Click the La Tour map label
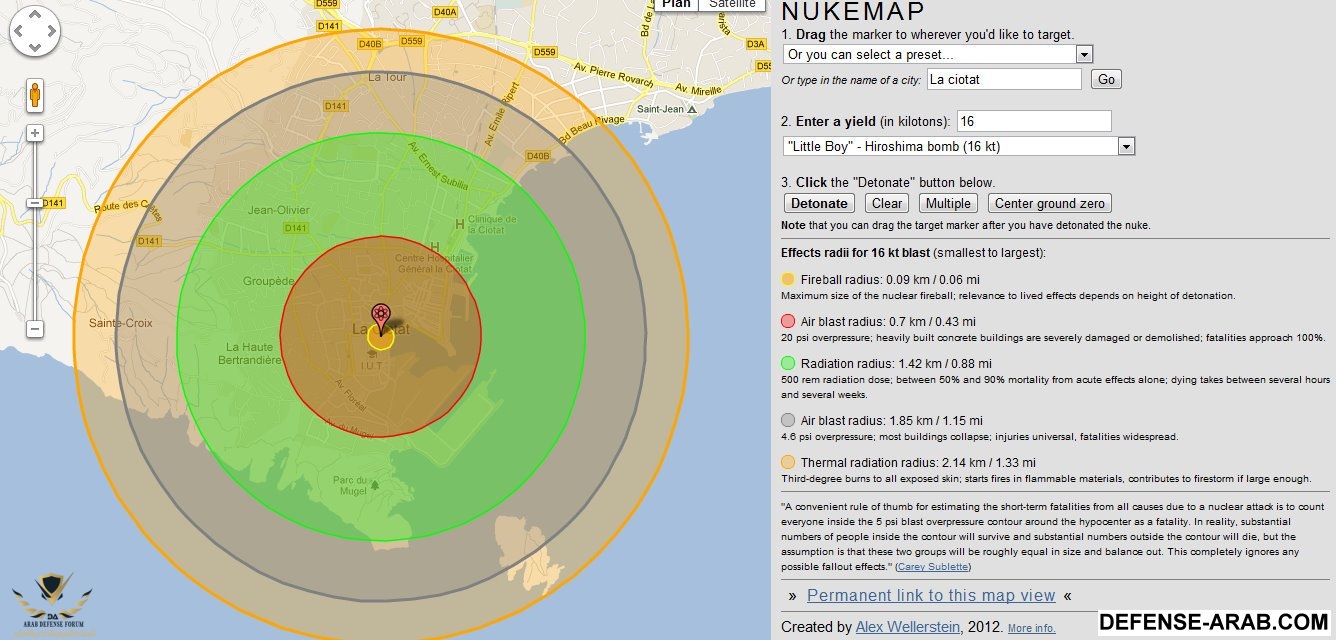This screenshot has height=640, width=1336. tap(387, 76)
